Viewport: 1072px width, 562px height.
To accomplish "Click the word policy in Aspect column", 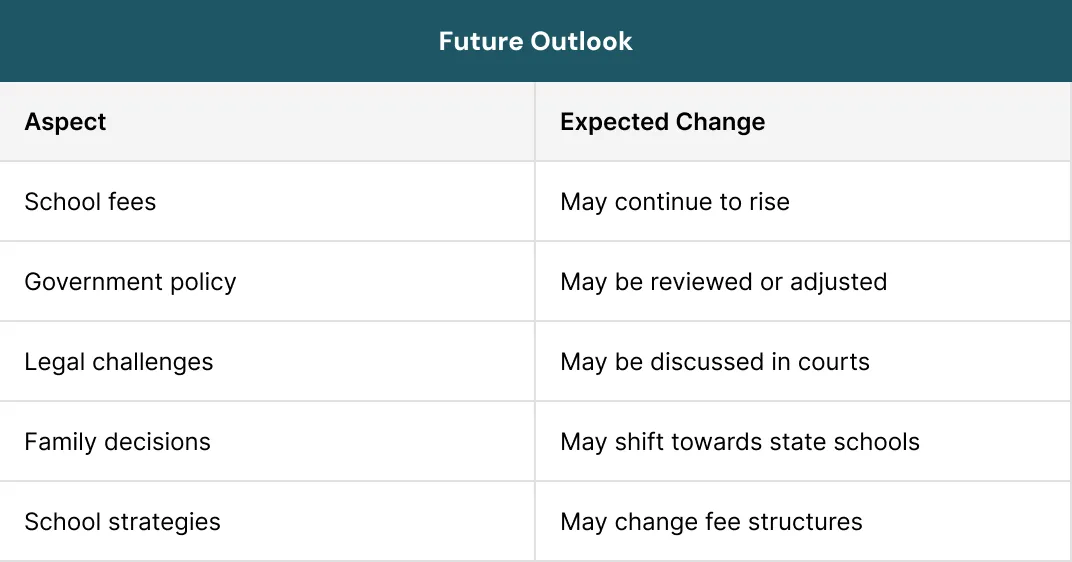I will point(203,282).
